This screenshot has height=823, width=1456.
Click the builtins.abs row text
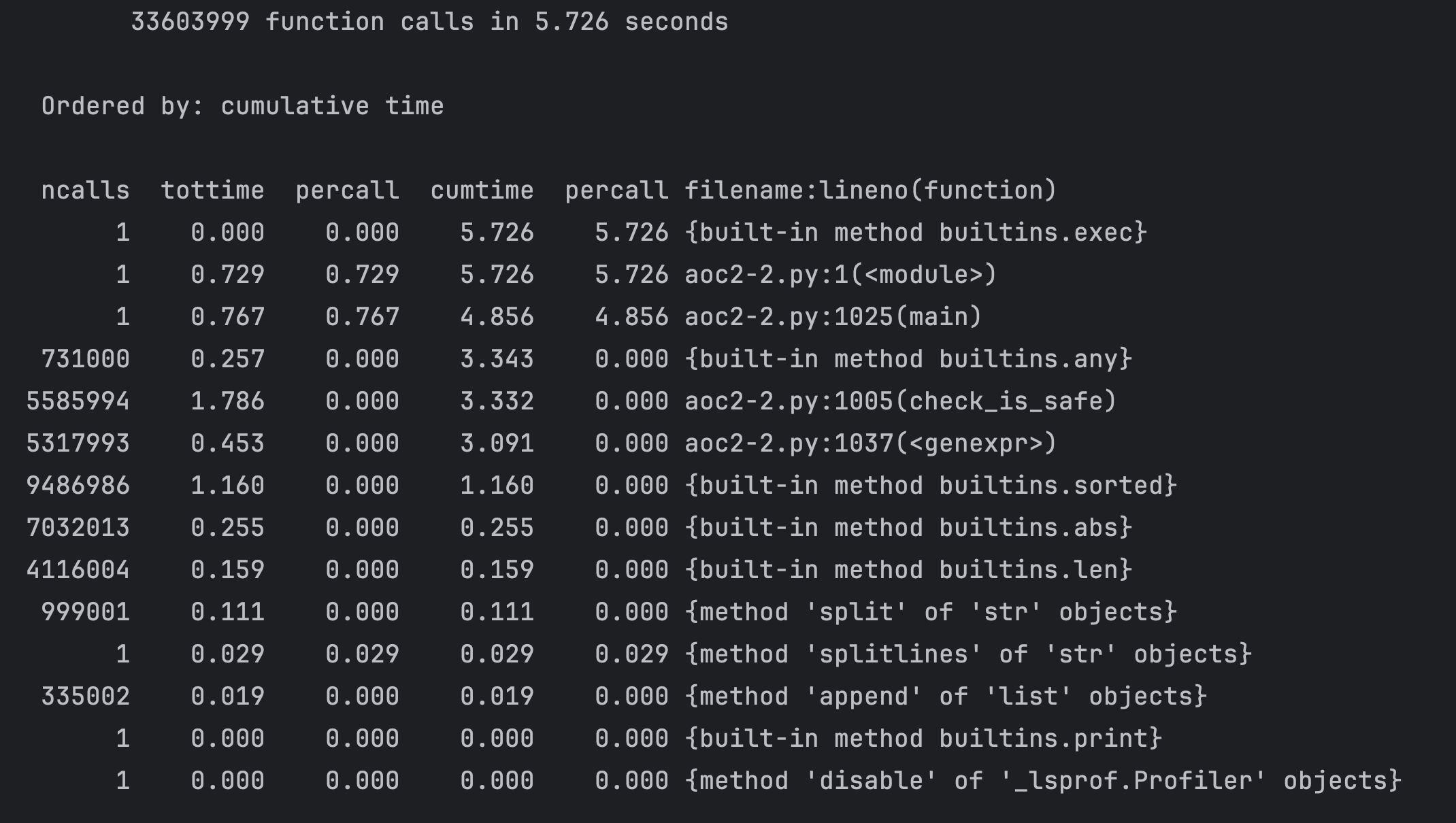[908, 528]
